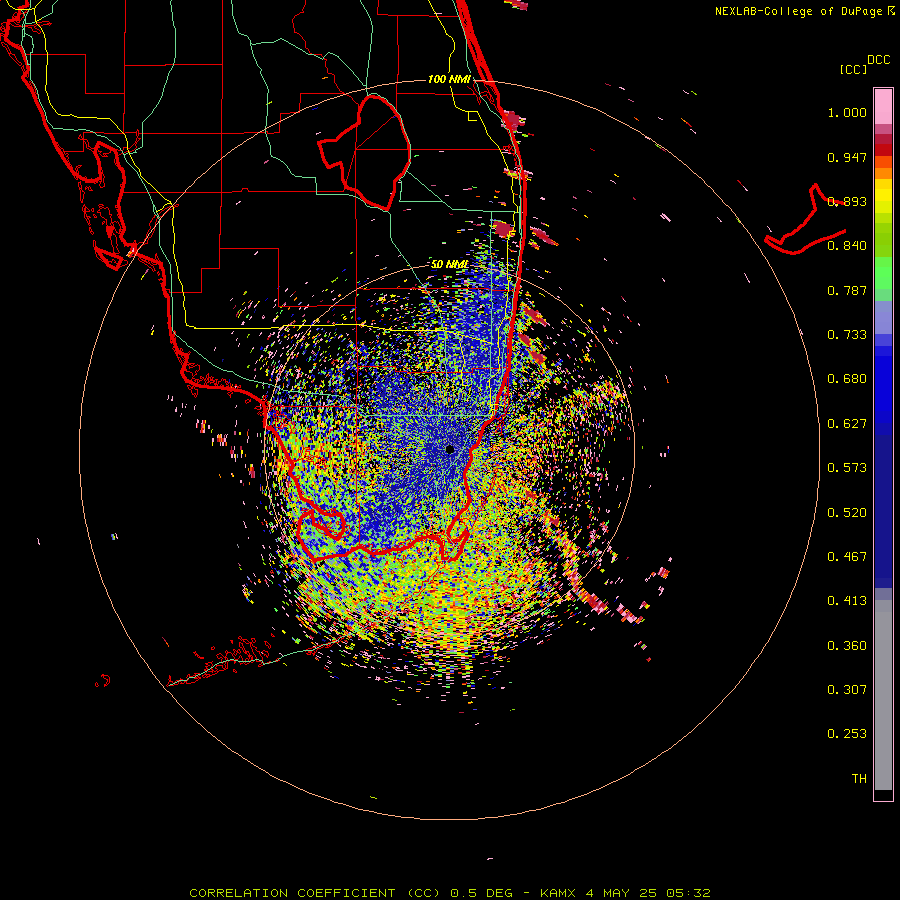Select the 0.627 scale value
This screenshot has width=900, height=900.
[x=847, y=424]
